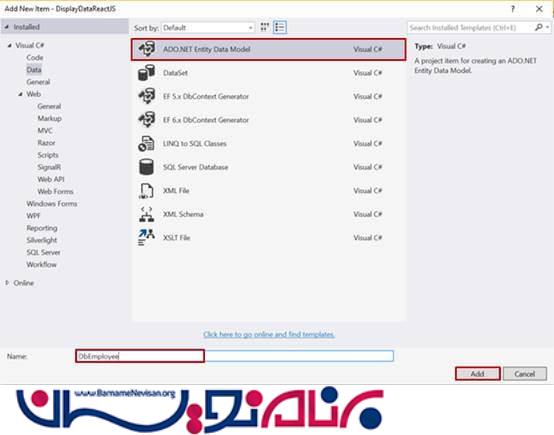
Task: Click the Name input field
Action: [x=234, y=356]
